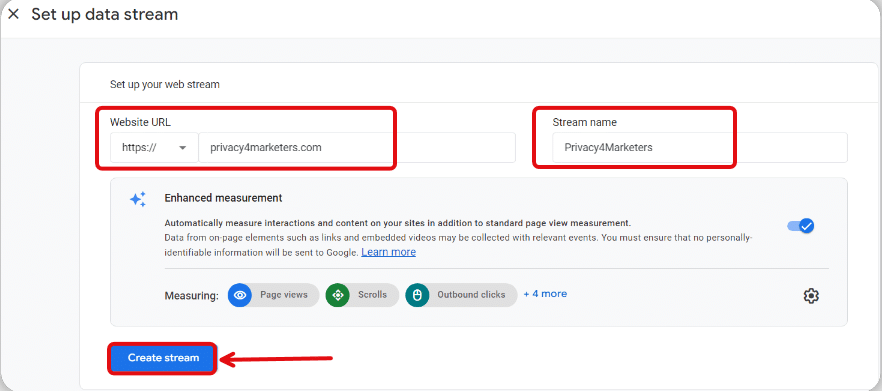Viewport: 882px width, 391px height.
Task: Select the Enhanced measurement heading text
Action: click(x=223, y=198)
